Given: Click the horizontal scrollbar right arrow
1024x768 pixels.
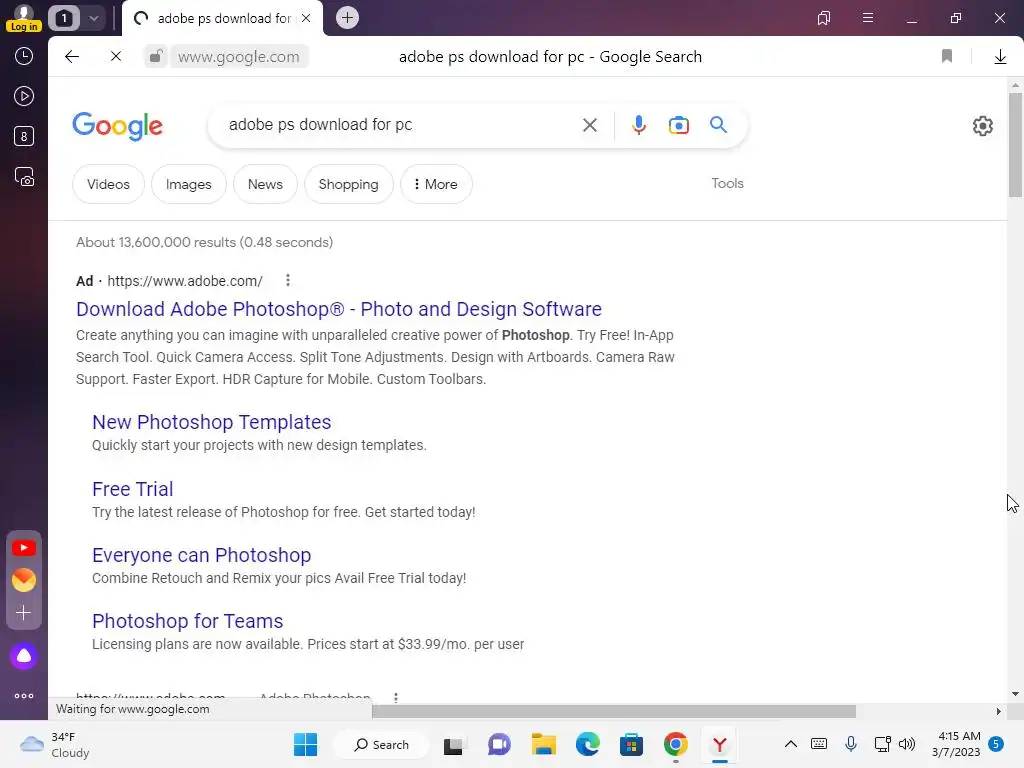Looking at the screenshot, I should (x=998, y=711).
